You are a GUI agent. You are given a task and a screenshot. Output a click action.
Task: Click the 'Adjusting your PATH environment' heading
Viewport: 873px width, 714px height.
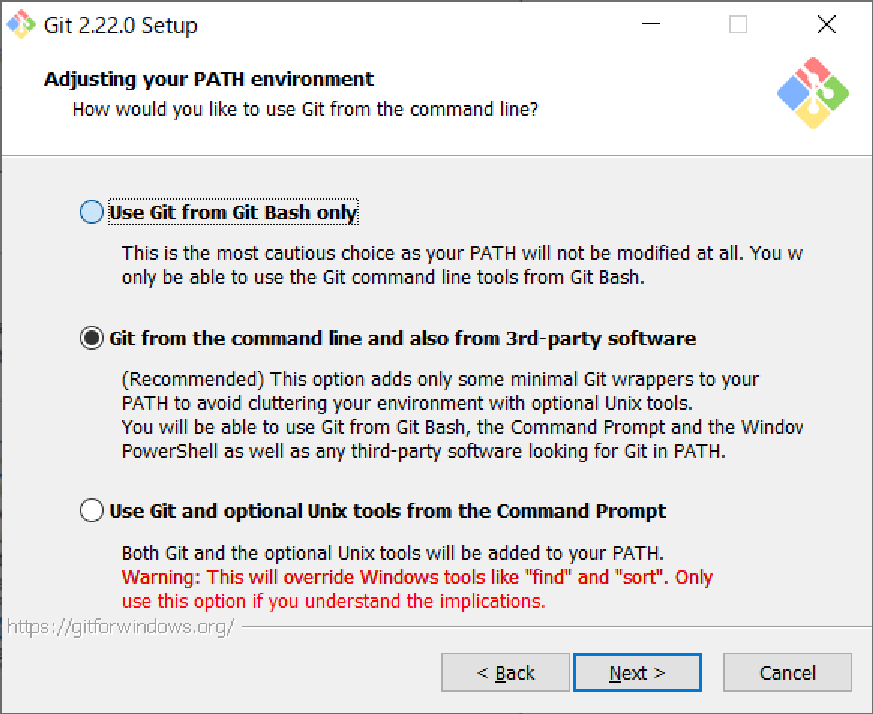click(209, 79)
